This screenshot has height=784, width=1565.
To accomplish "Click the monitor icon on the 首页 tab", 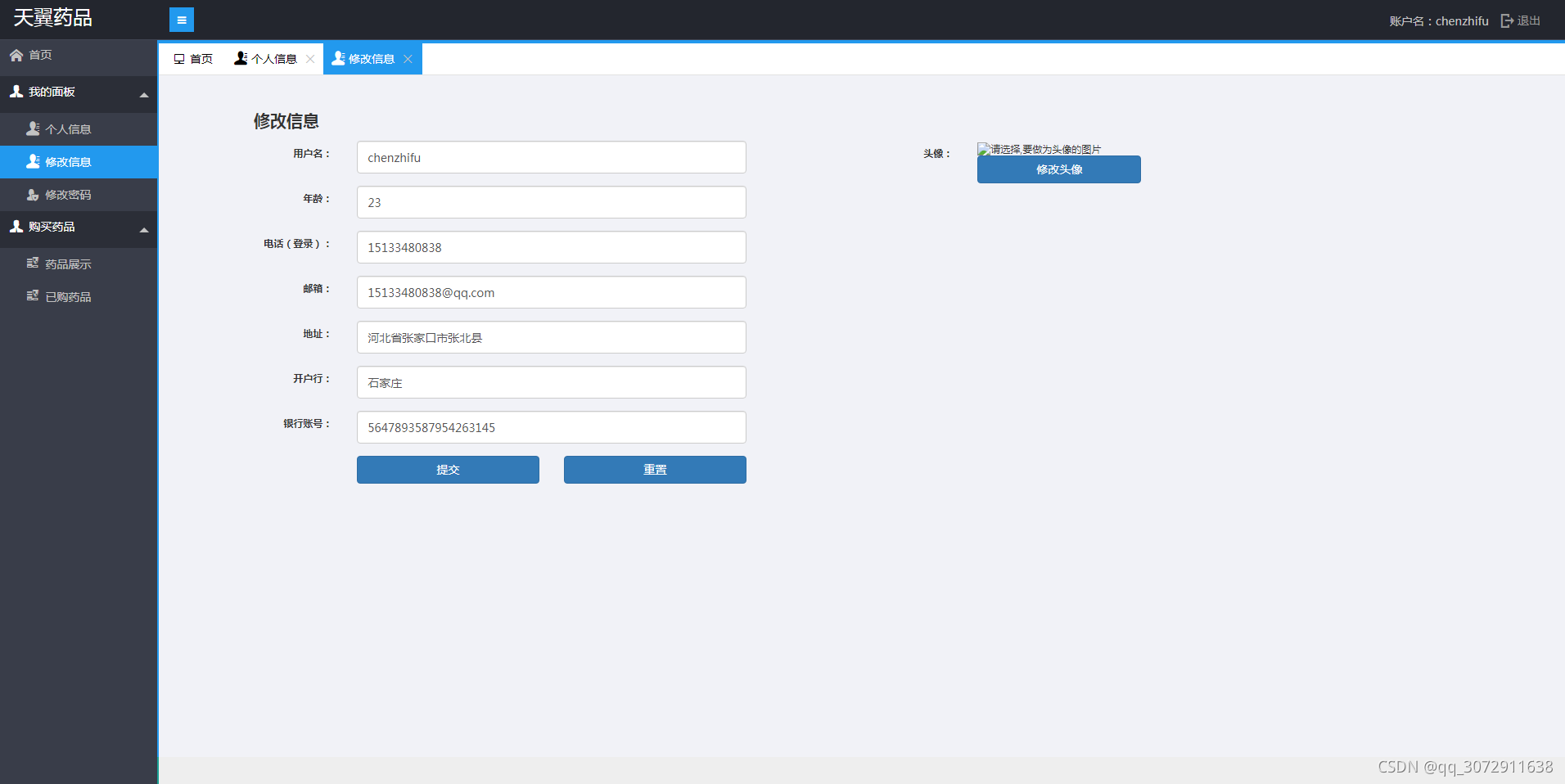I will [179, 59].
